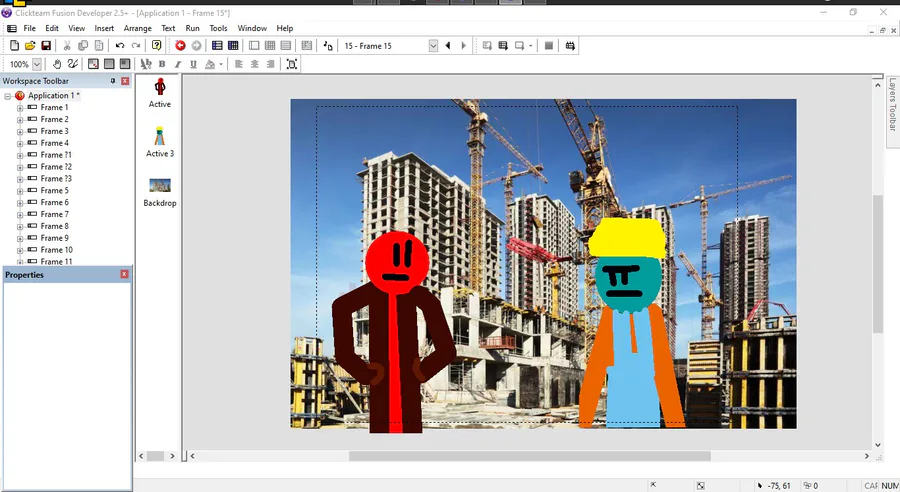Click the teal construction worker character

click(x=631, y=323)
